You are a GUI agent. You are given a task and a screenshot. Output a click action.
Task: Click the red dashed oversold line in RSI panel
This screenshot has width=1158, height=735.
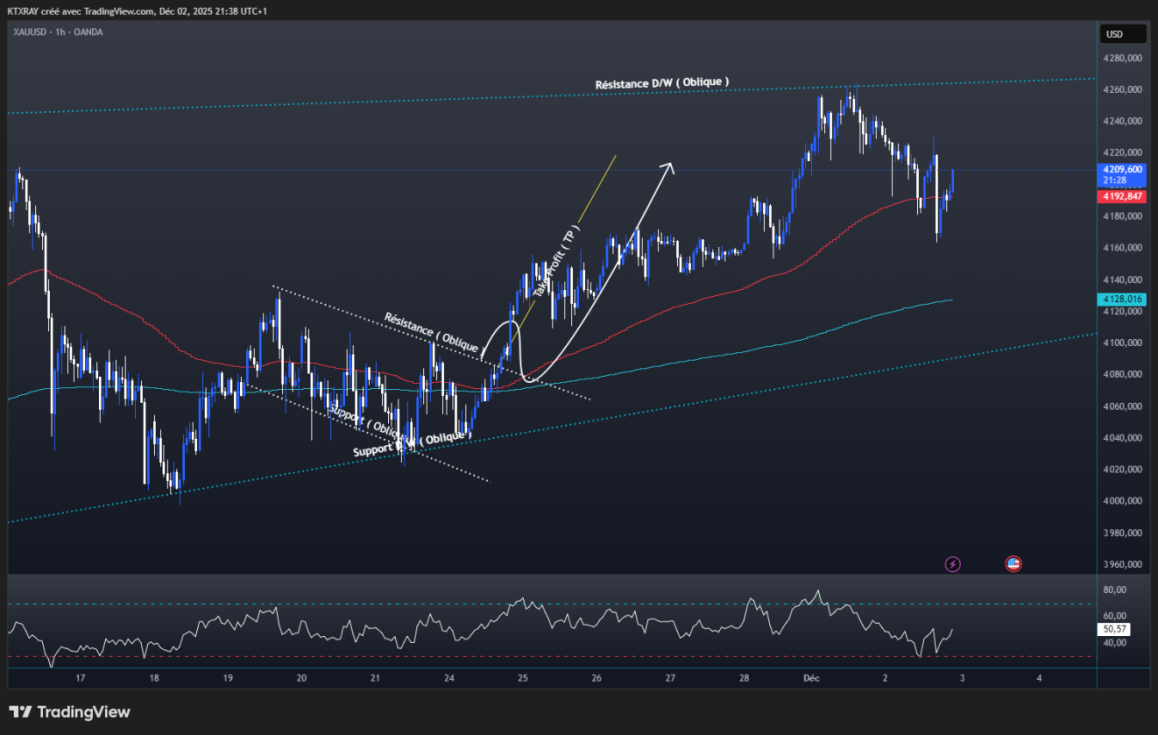coord(400,655)
